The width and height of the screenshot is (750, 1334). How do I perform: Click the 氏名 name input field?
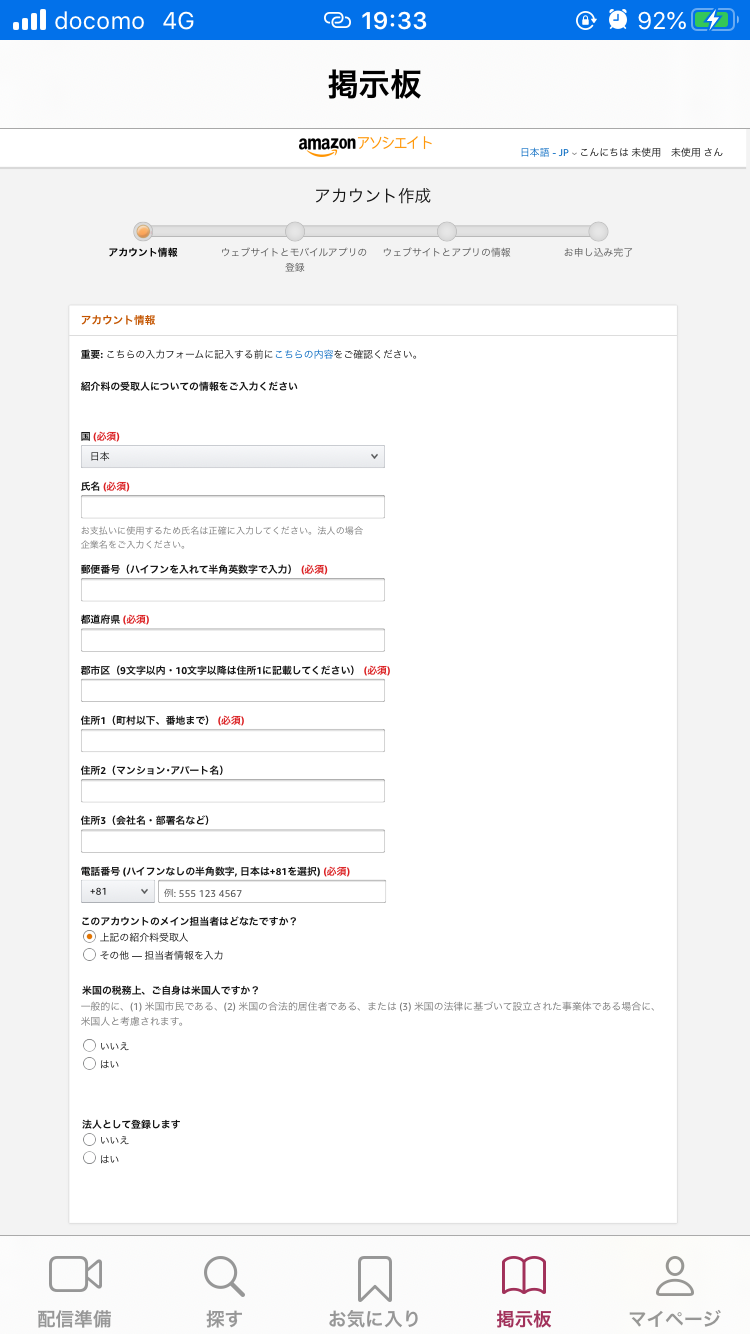click(232, 506)
